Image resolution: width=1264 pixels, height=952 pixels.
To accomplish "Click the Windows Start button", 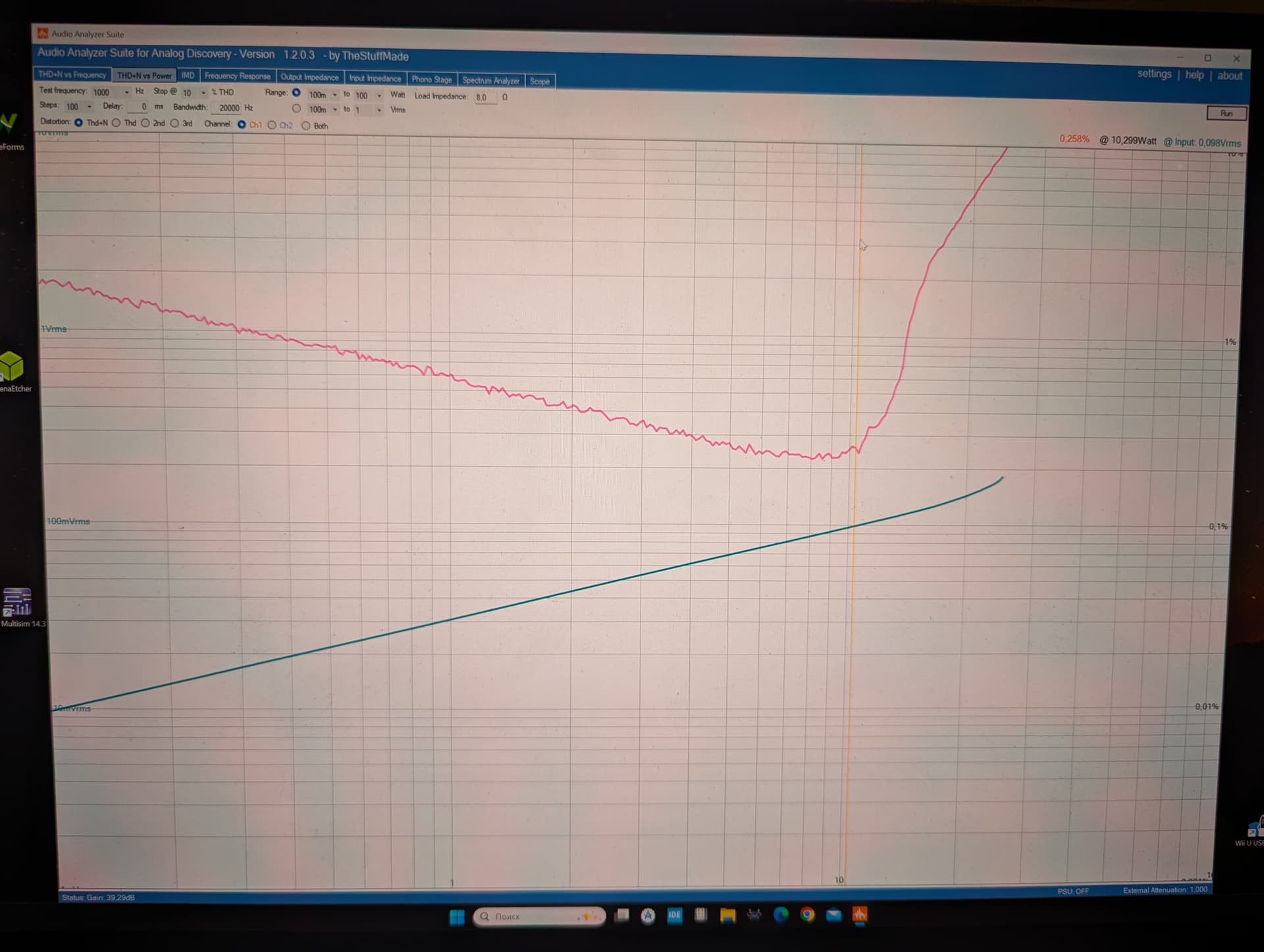I will click(457, 916).
